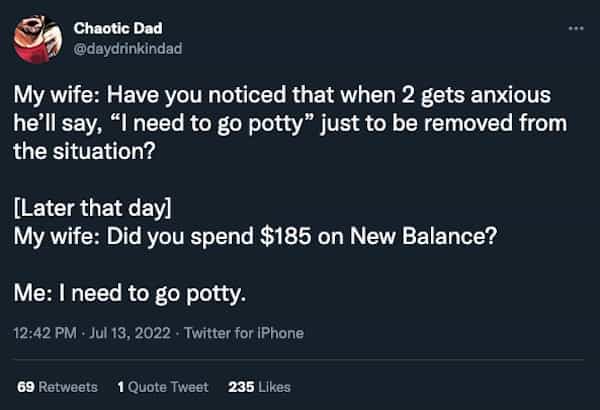Select the Jul 13, 2022 date

click(128, 333)
